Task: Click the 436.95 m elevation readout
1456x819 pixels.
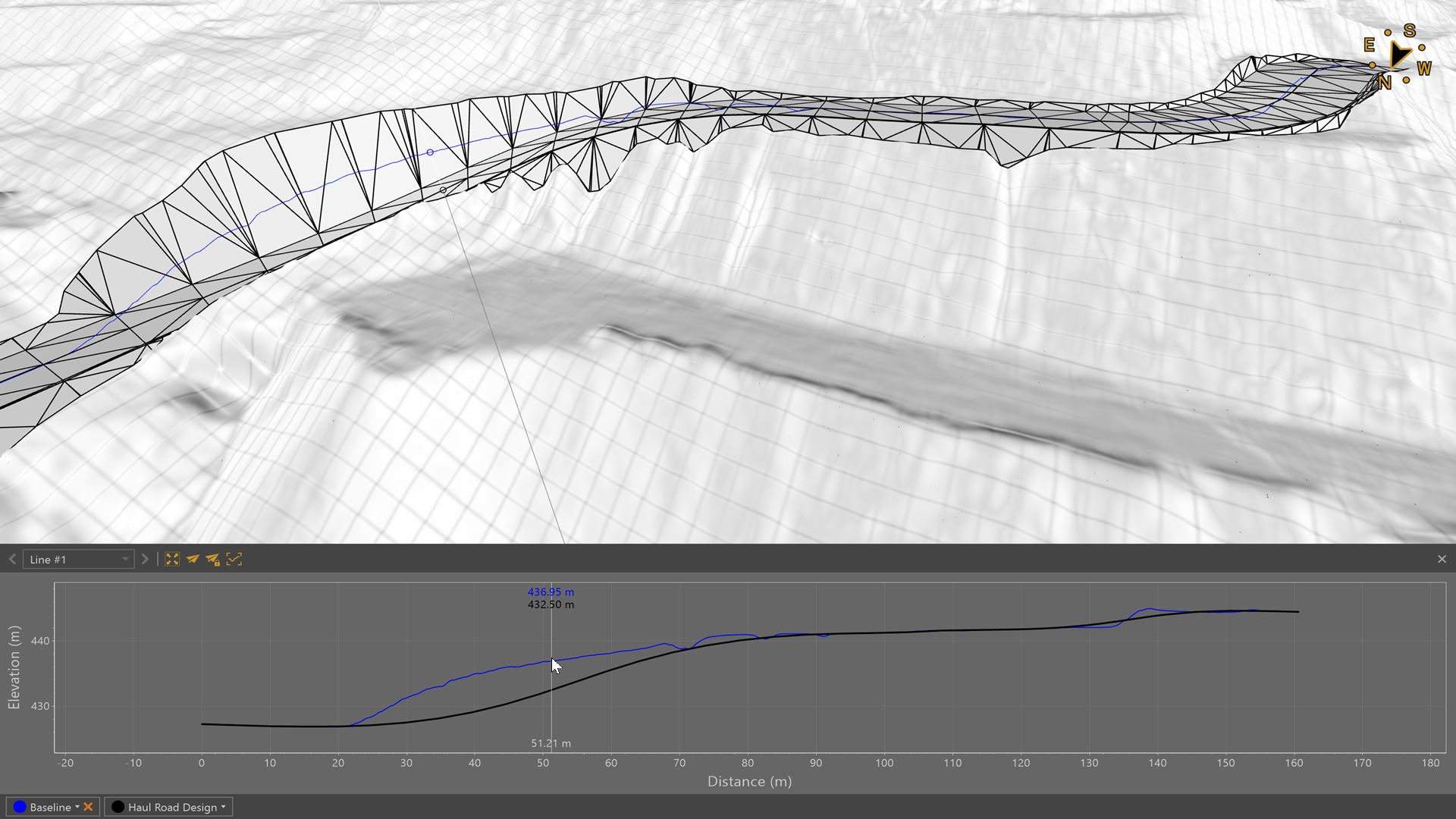Action: [551, 591]
